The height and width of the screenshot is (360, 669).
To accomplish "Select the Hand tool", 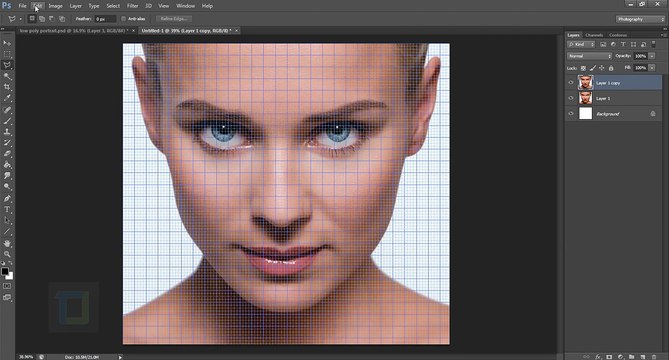I will 7,244.
